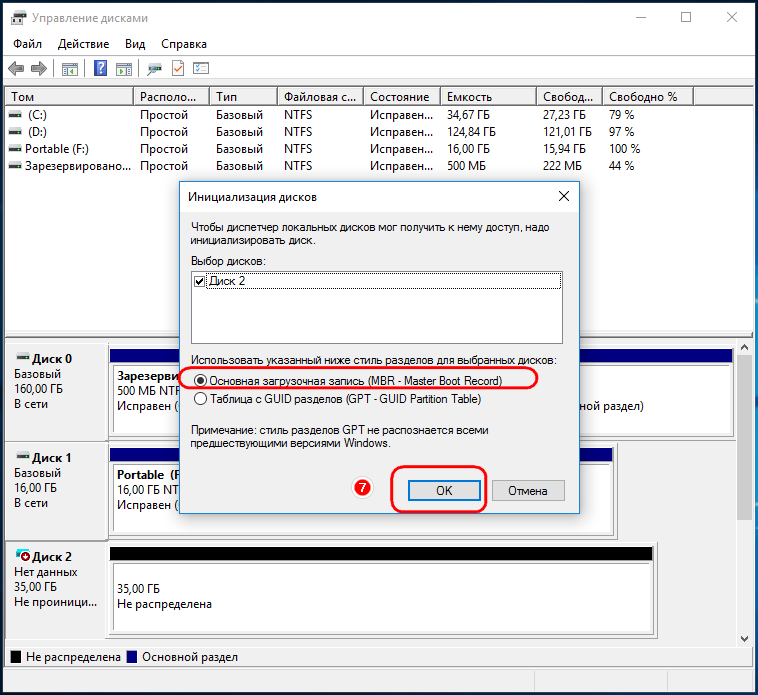Open the Файл menu
The height and width of the screenshot is (695, 758).
pos(28,44)
